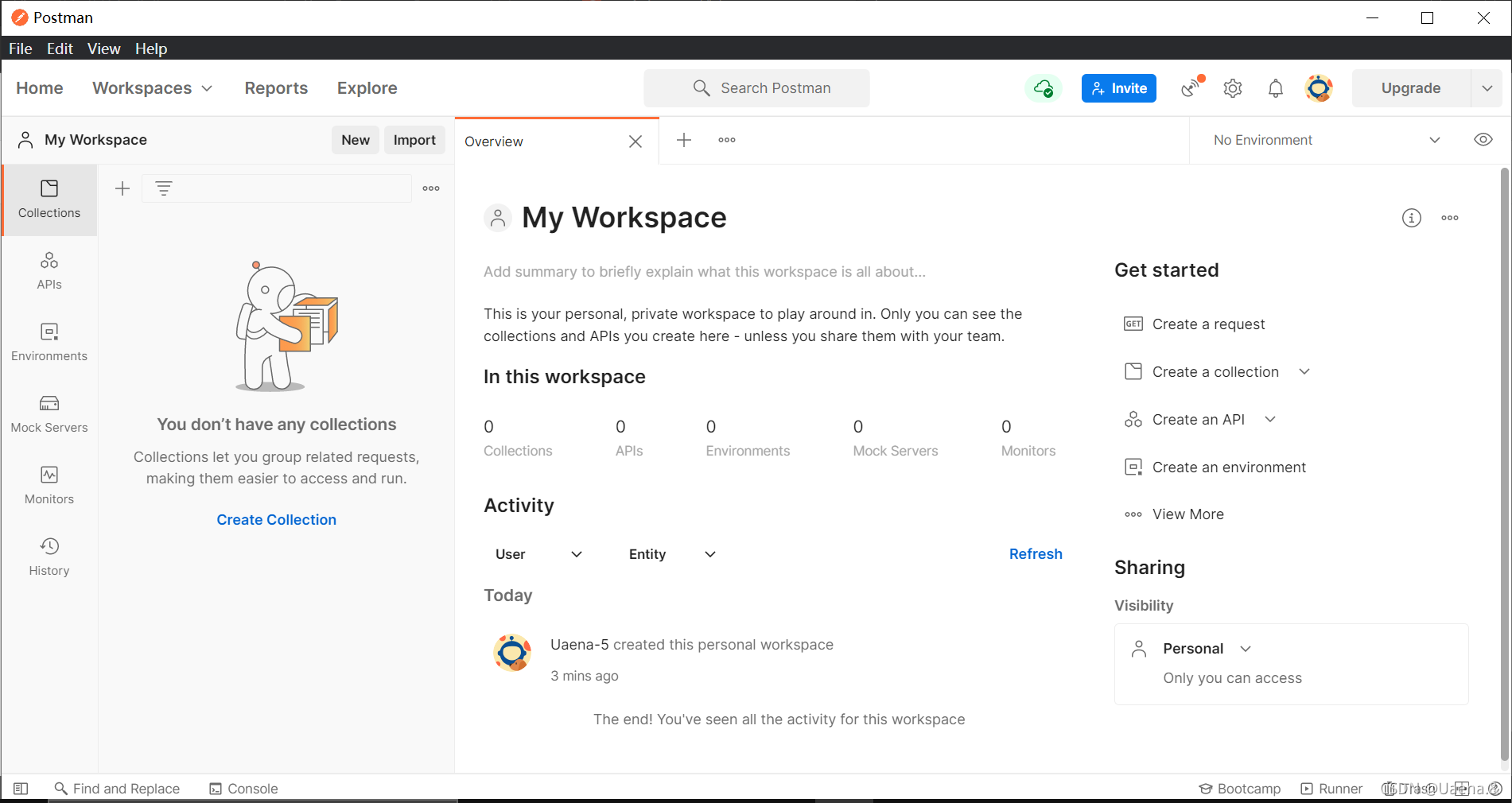
Task: Open the Help menu
Action: pos(151,48)
